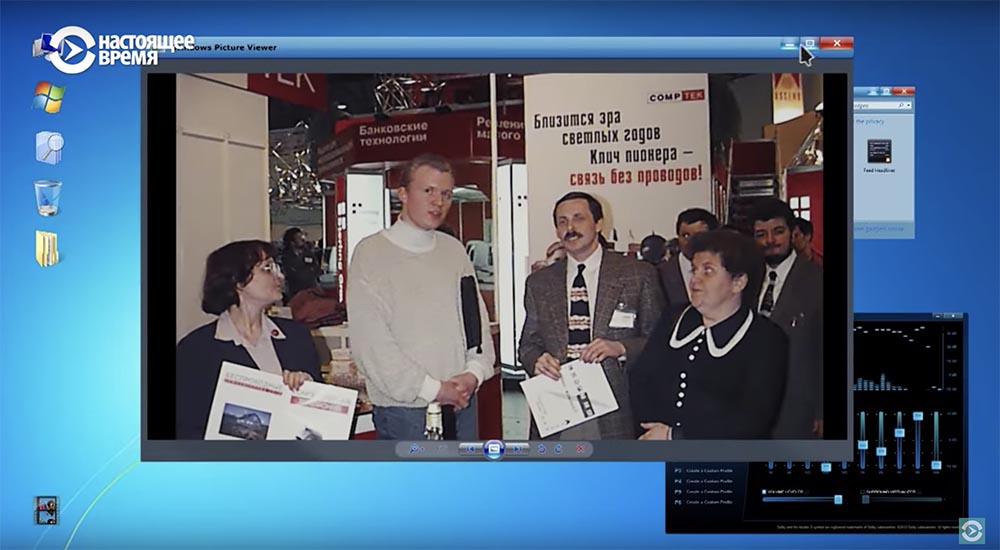The height and width of the screenshot is (550, 1000).
Task: Minimize the Dolby equalizer window
Action: (938, 316)
